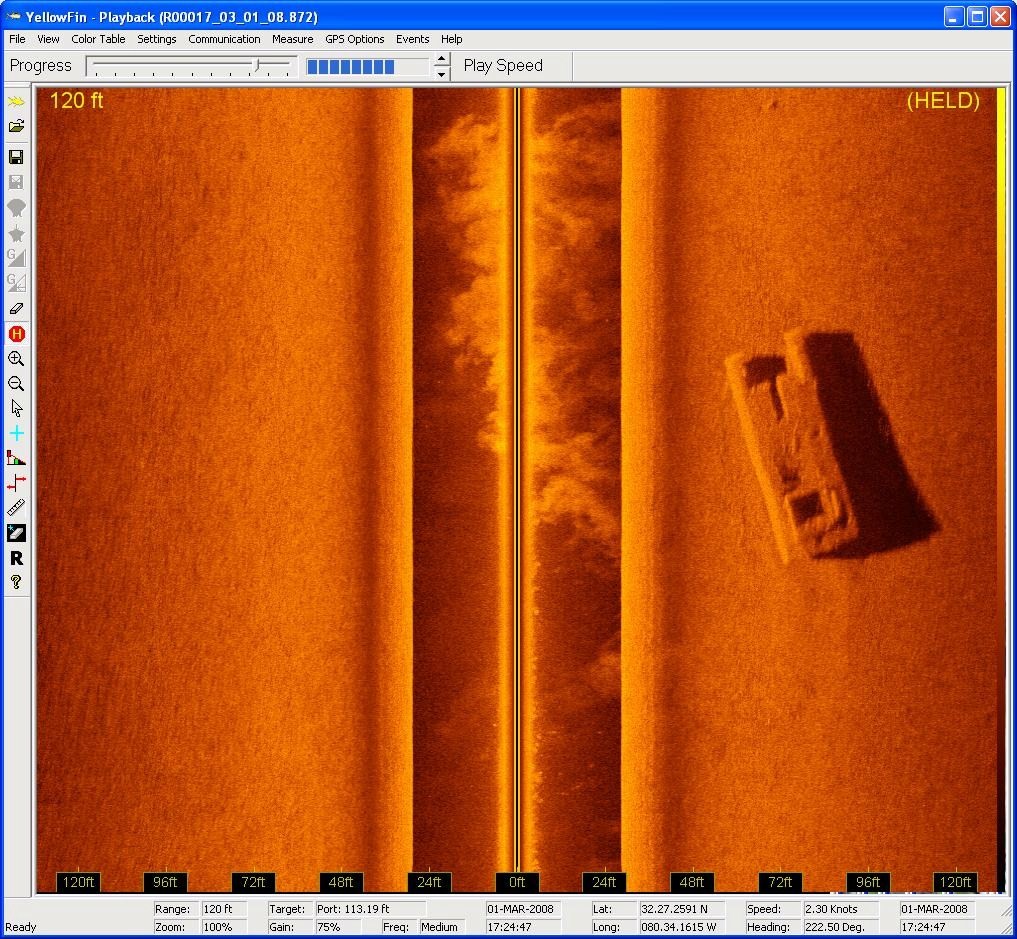This screenshot has height=939, width=1017.
Task: Open the Events menu
Action: (x=412, y=39)
